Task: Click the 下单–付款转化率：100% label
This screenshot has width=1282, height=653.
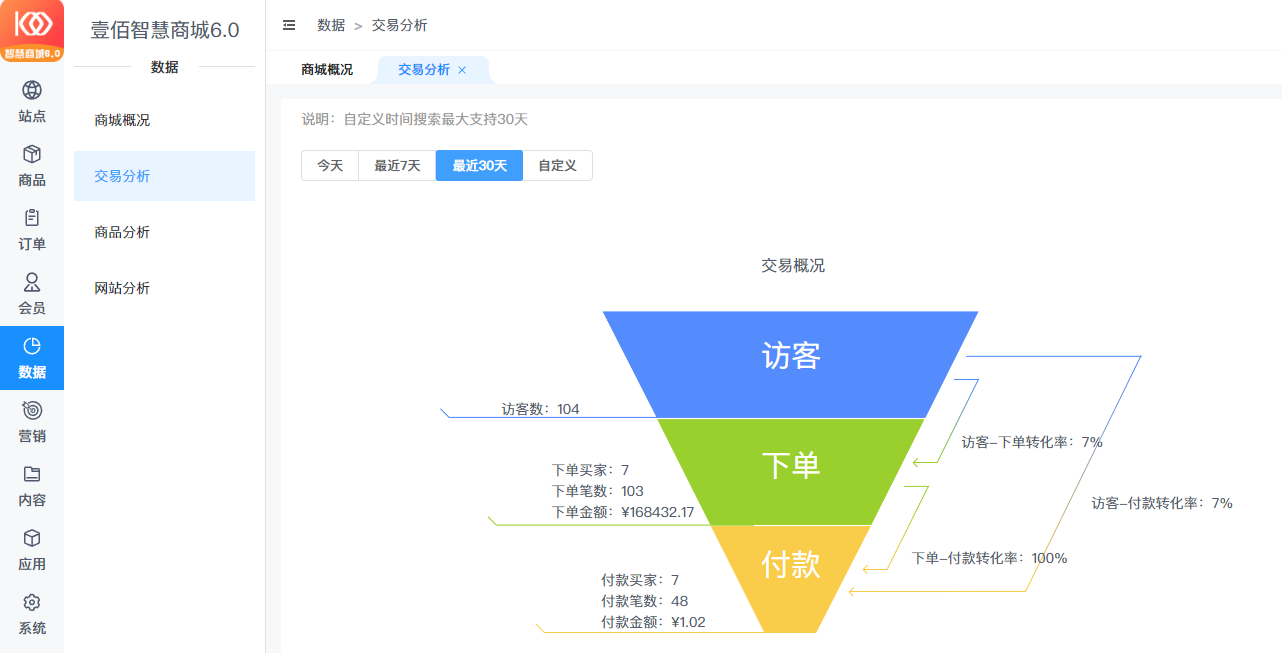Action: pyautogui.click(x=989, y=558)
